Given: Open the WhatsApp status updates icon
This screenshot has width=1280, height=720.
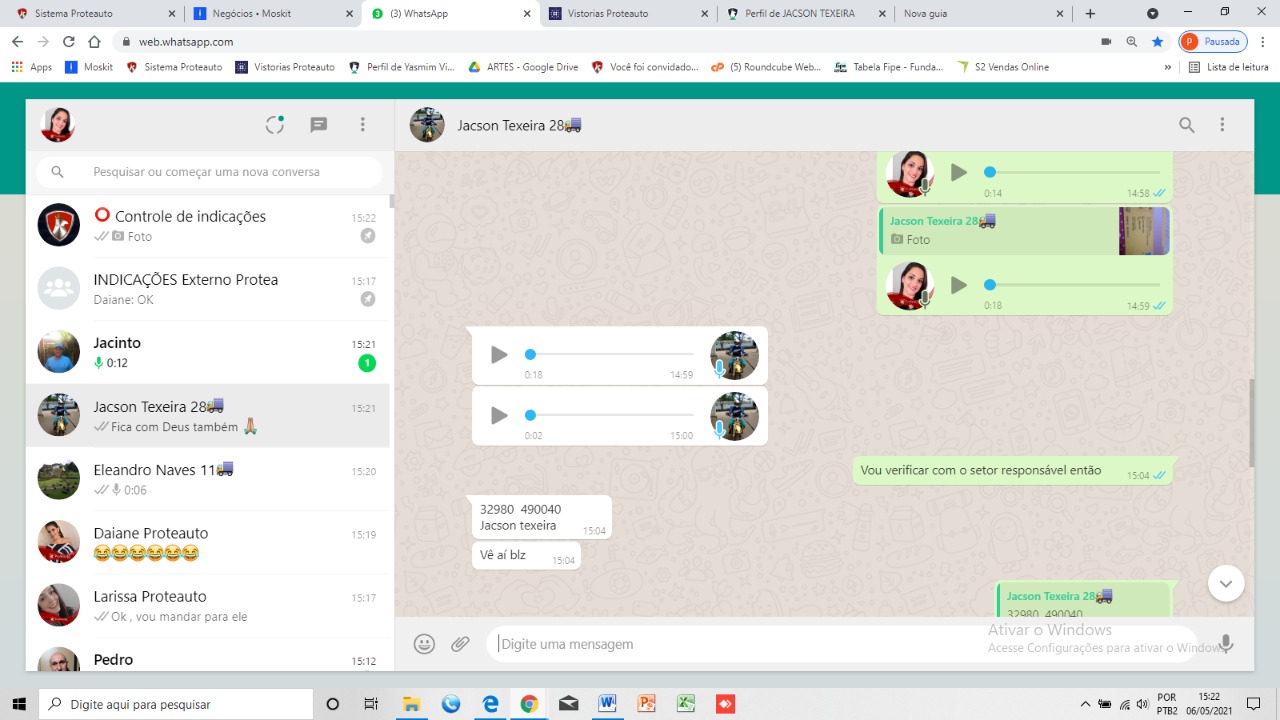Looking at the screenshot, I should pyautogui.click(x=275, y=125).
